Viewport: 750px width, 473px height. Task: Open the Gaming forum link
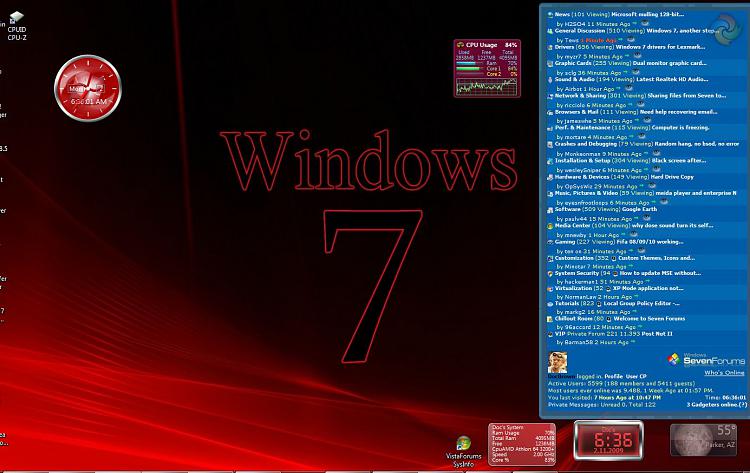[564, 242]
